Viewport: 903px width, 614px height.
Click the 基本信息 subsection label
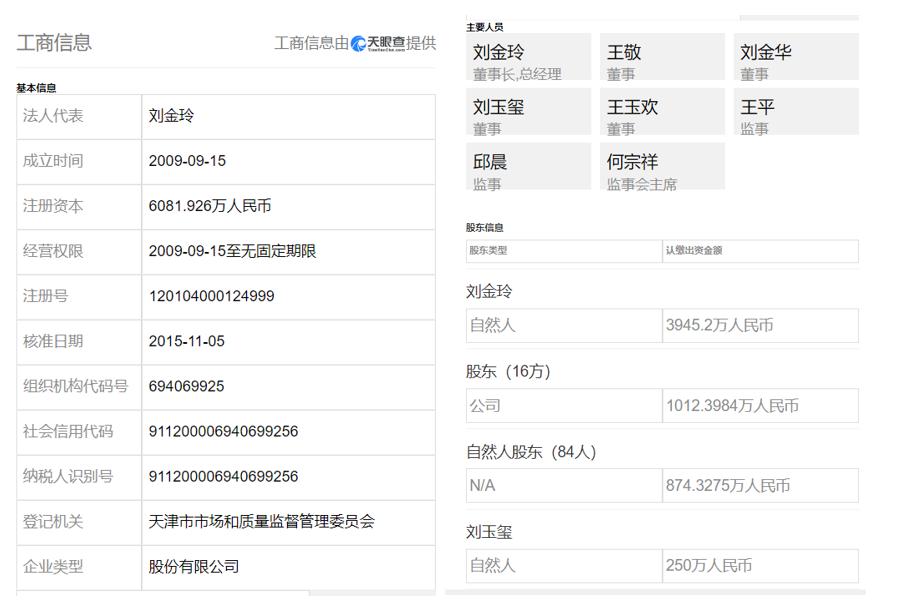pos(37,87)
